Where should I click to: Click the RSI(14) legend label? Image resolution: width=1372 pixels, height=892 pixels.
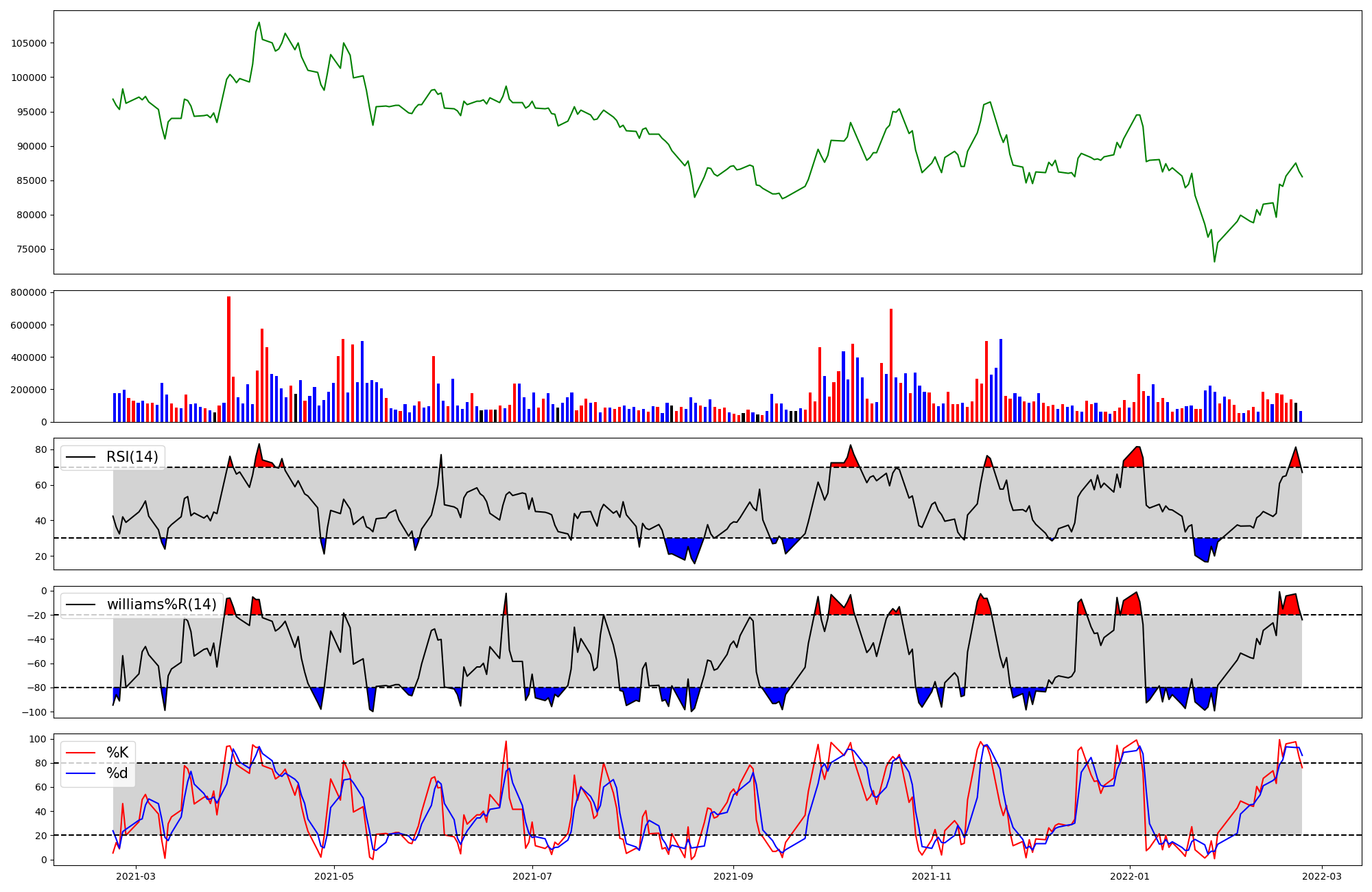click(132, 457)
